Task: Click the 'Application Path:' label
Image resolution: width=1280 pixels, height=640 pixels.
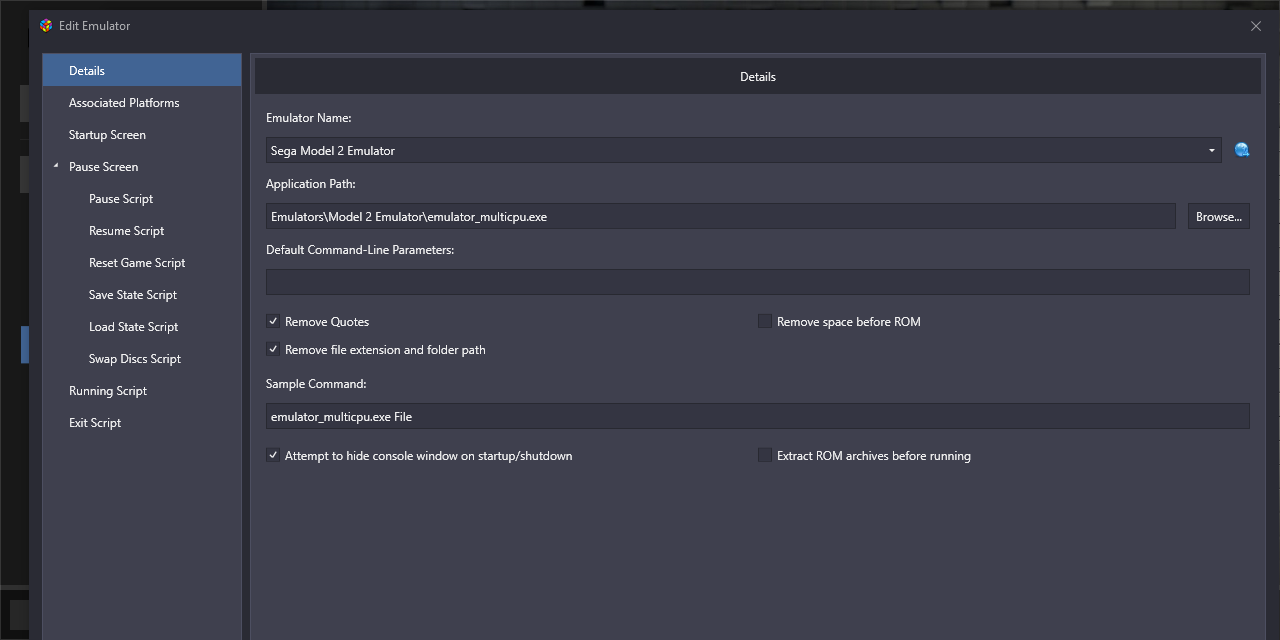Action: pyautogui.click(x=311, y=184)
